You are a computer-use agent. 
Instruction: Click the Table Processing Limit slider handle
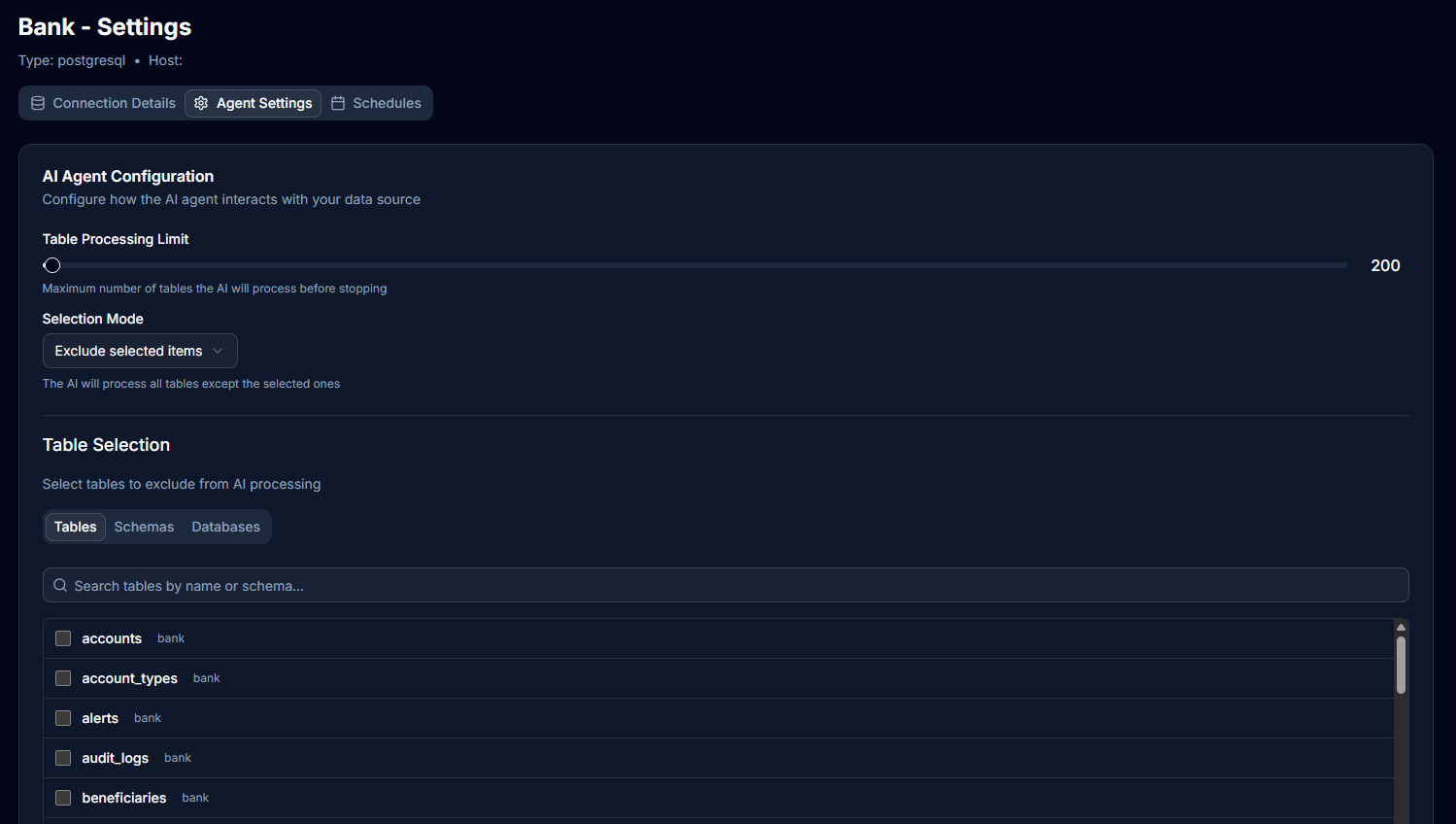[x=52, y=265]
